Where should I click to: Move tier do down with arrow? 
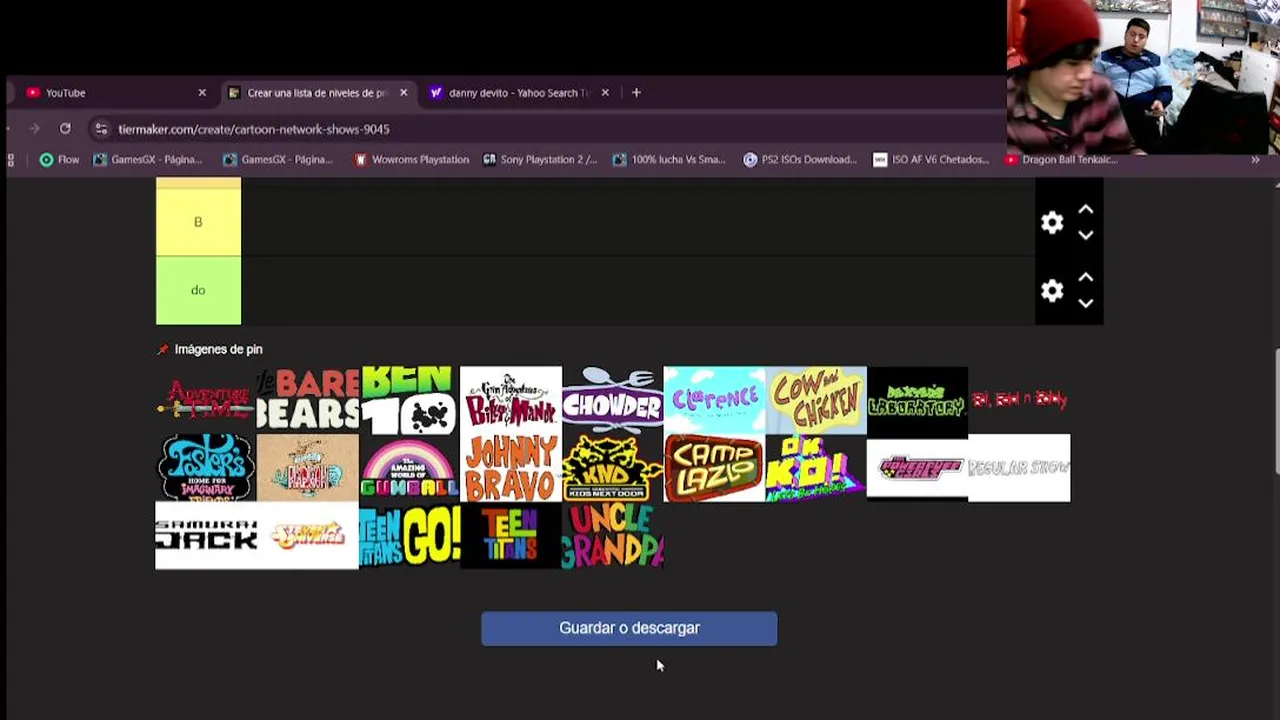[1086, 303]
